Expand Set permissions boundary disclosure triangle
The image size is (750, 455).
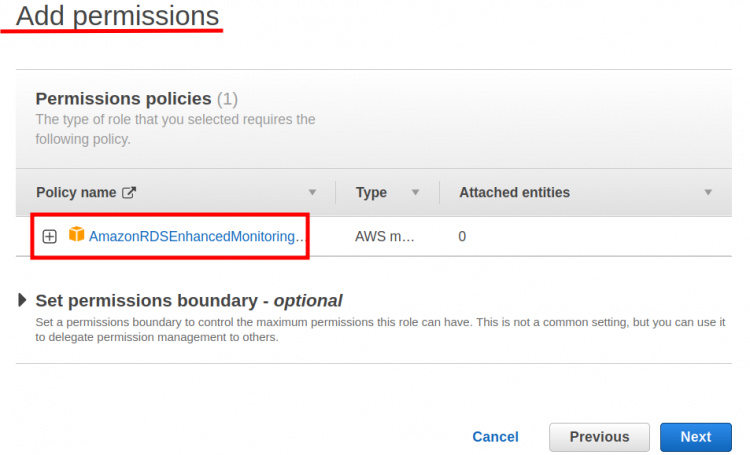pos(23,300)
